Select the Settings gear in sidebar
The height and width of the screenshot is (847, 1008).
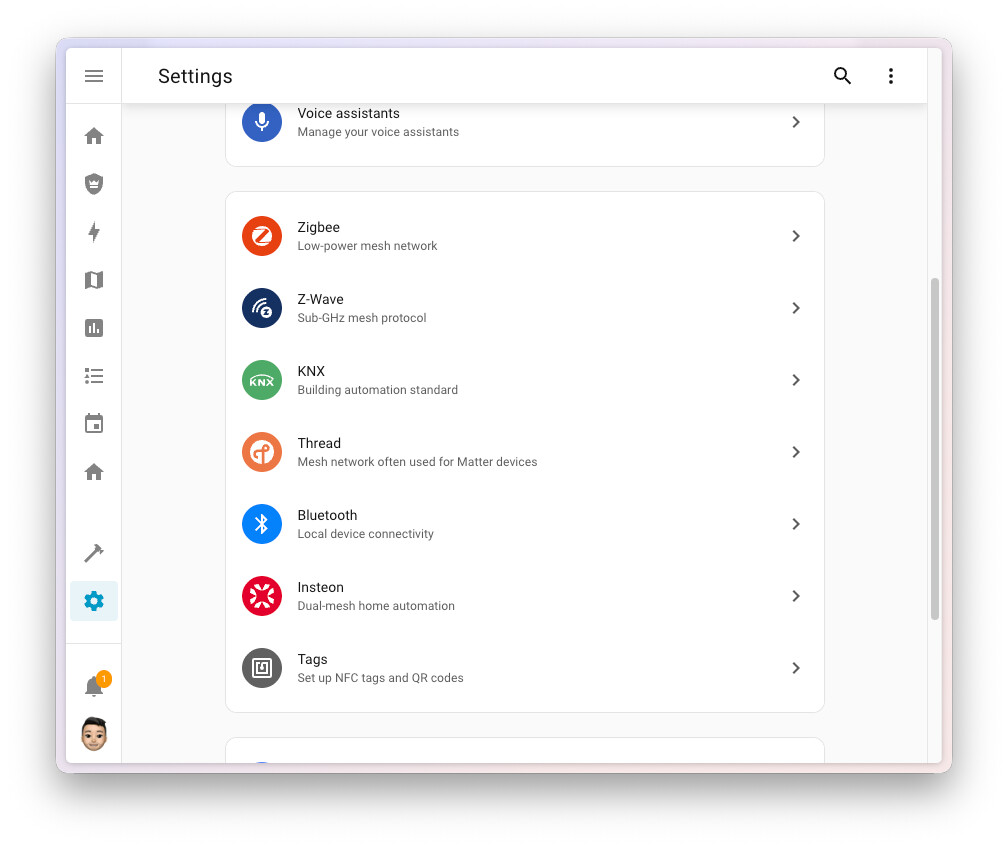click(94, 601)
